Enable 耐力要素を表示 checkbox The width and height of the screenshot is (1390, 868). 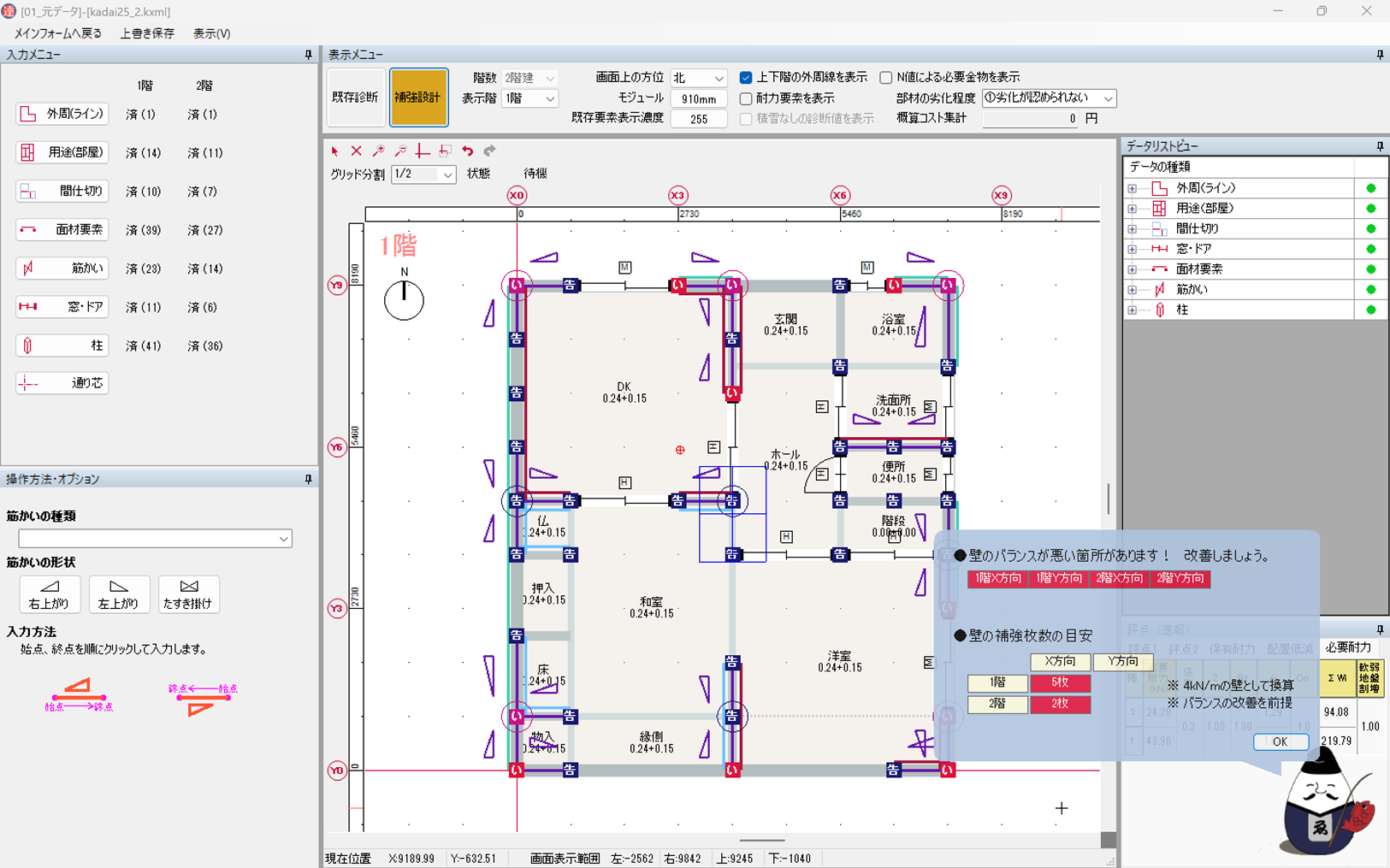point(746,98)
